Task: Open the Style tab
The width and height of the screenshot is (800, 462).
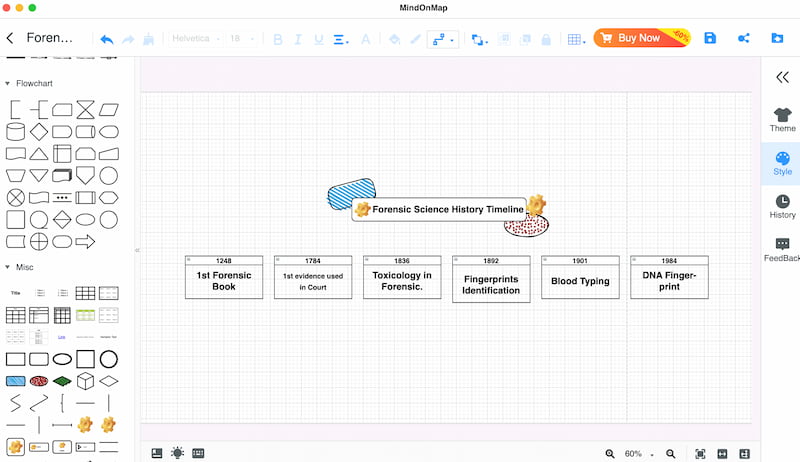Action: click(x=782, y=164)
